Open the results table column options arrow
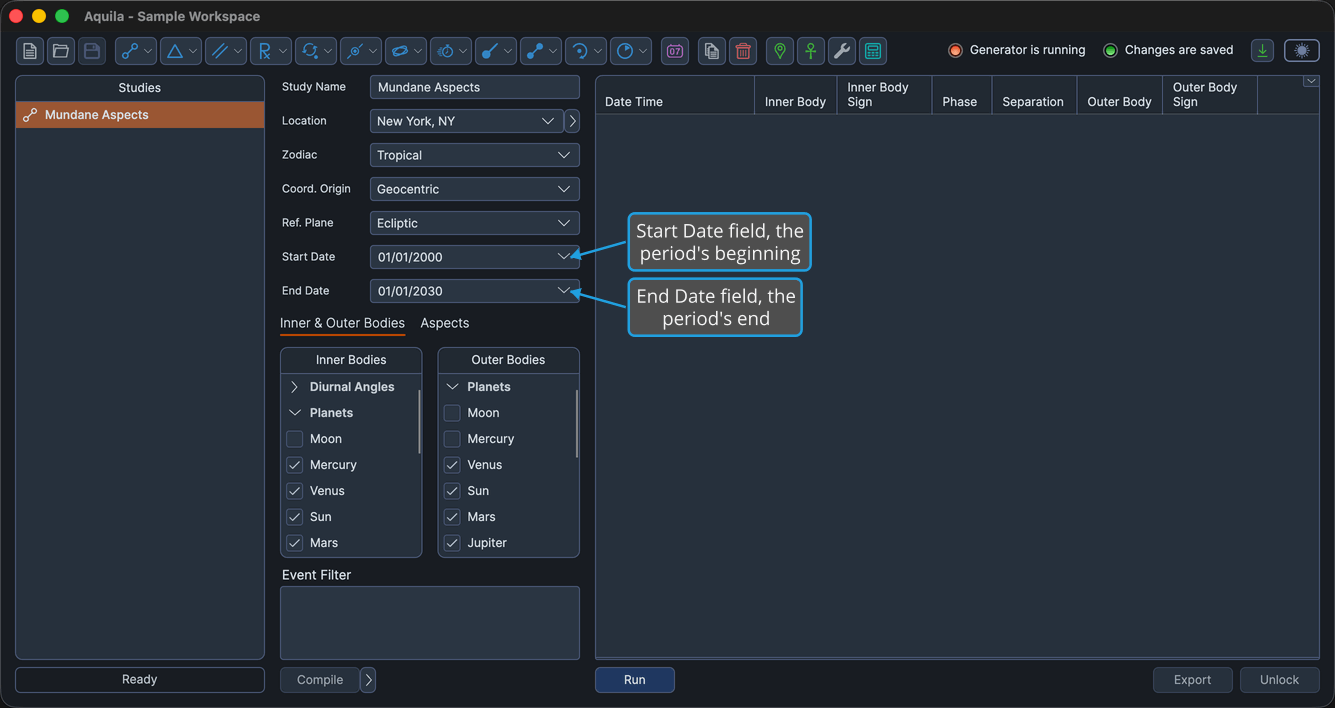 point(1310,82)
